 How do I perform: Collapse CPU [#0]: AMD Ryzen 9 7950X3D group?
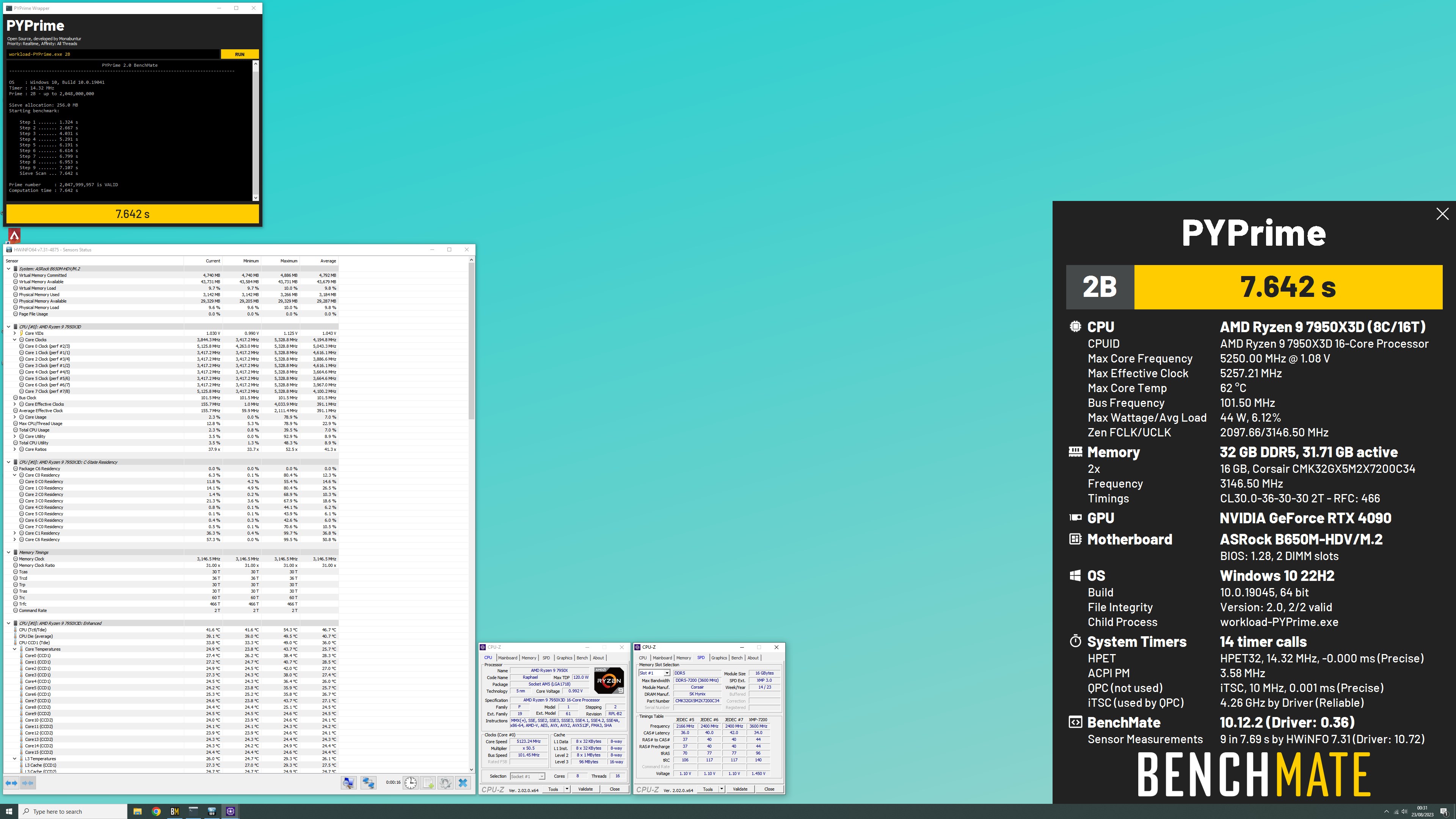point(8,327)
